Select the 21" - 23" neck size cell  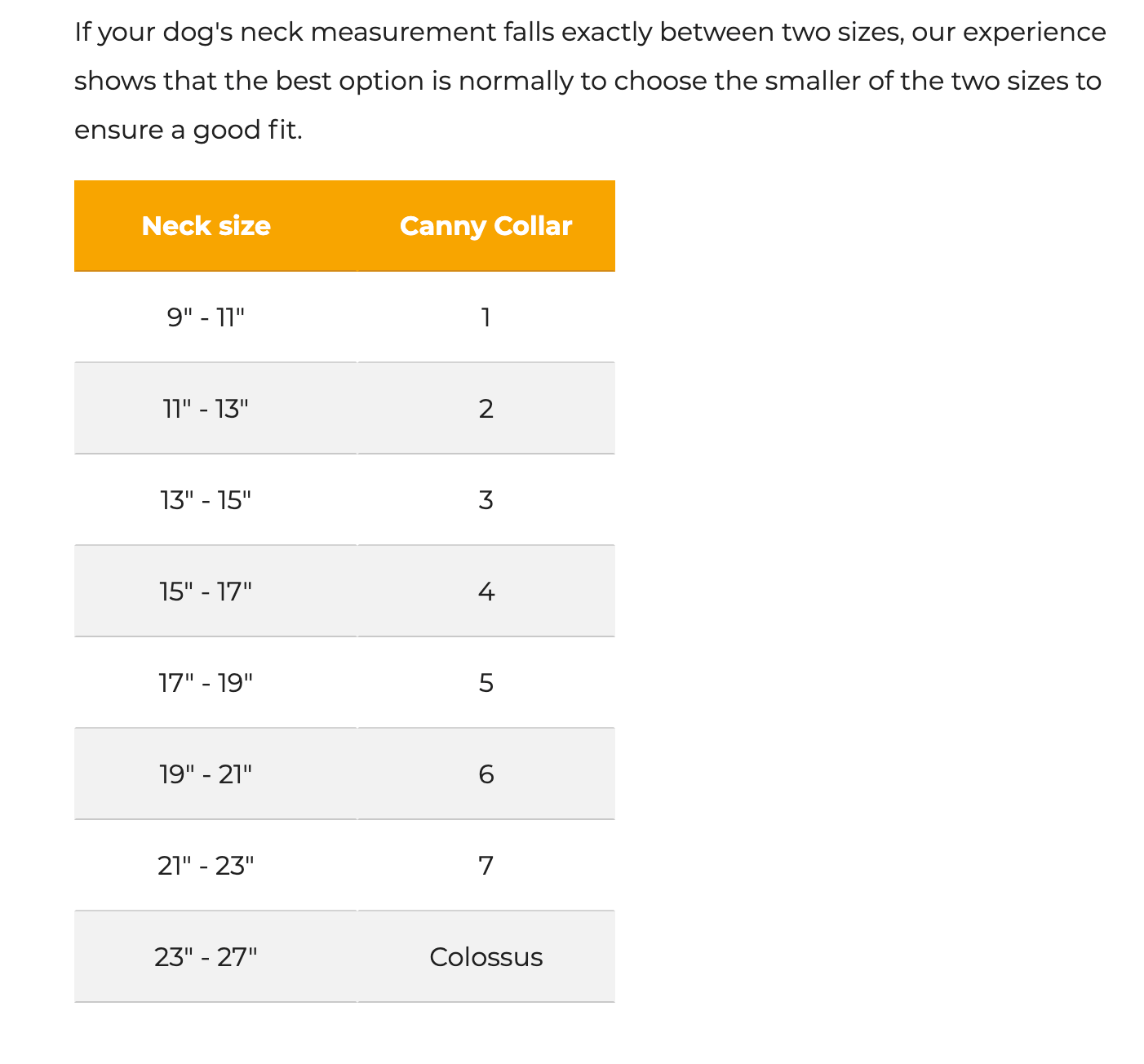pos(206,866)
